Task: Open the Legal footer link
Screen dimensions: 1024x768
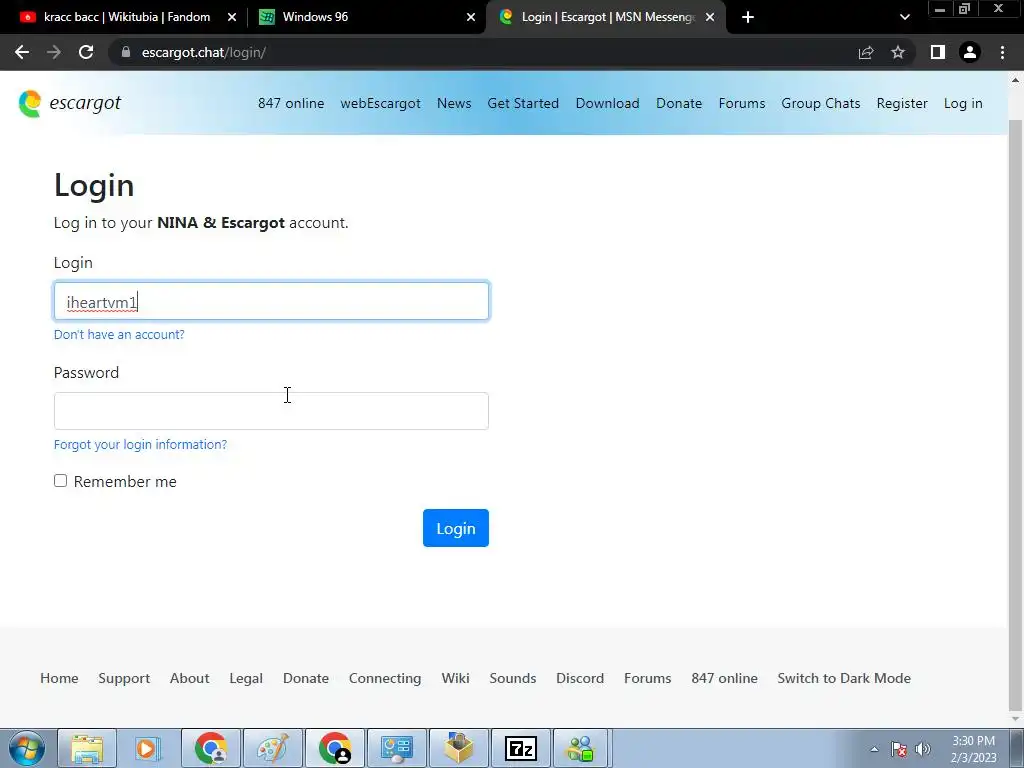Action: pyautogui.click(x=246, y=678)
